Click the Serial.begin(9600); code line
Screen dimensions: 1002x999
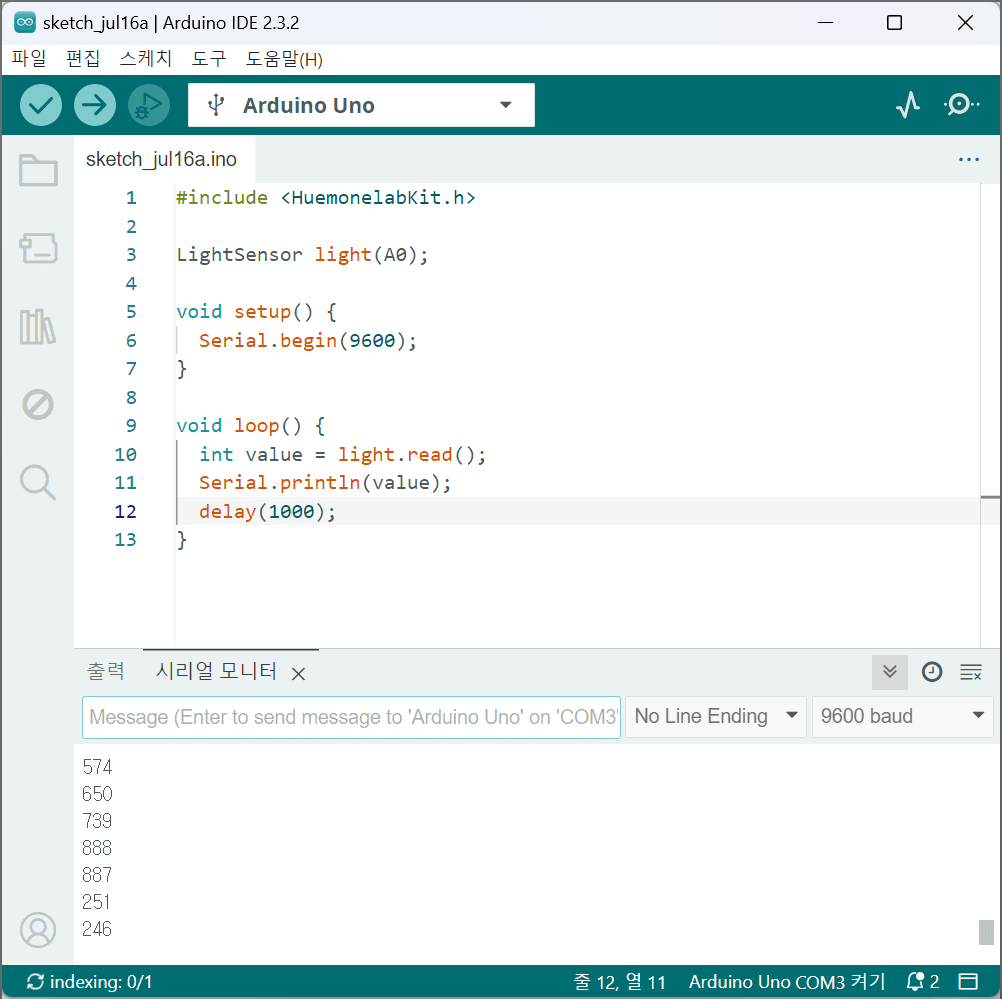[x=308, y=340]
